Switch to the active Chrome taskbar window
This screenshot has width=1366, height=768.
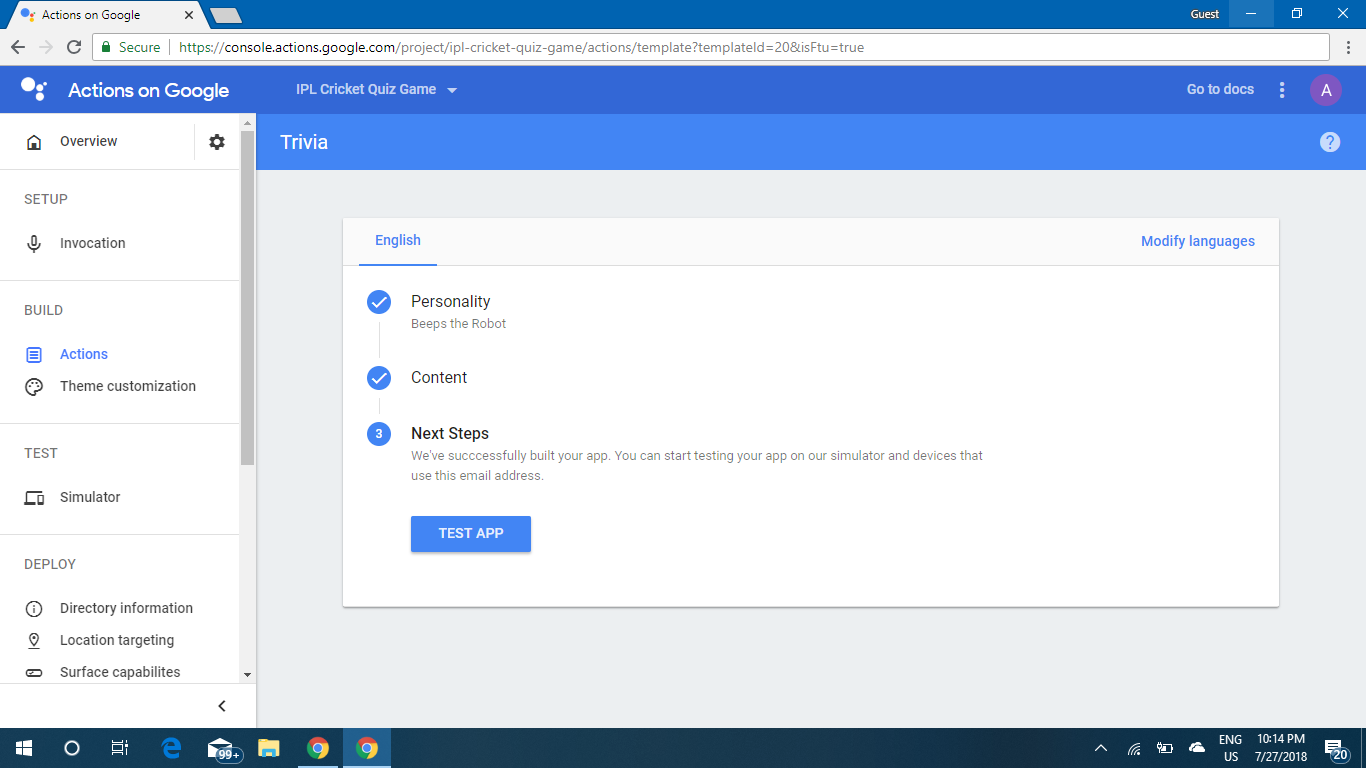click(367, 748)
